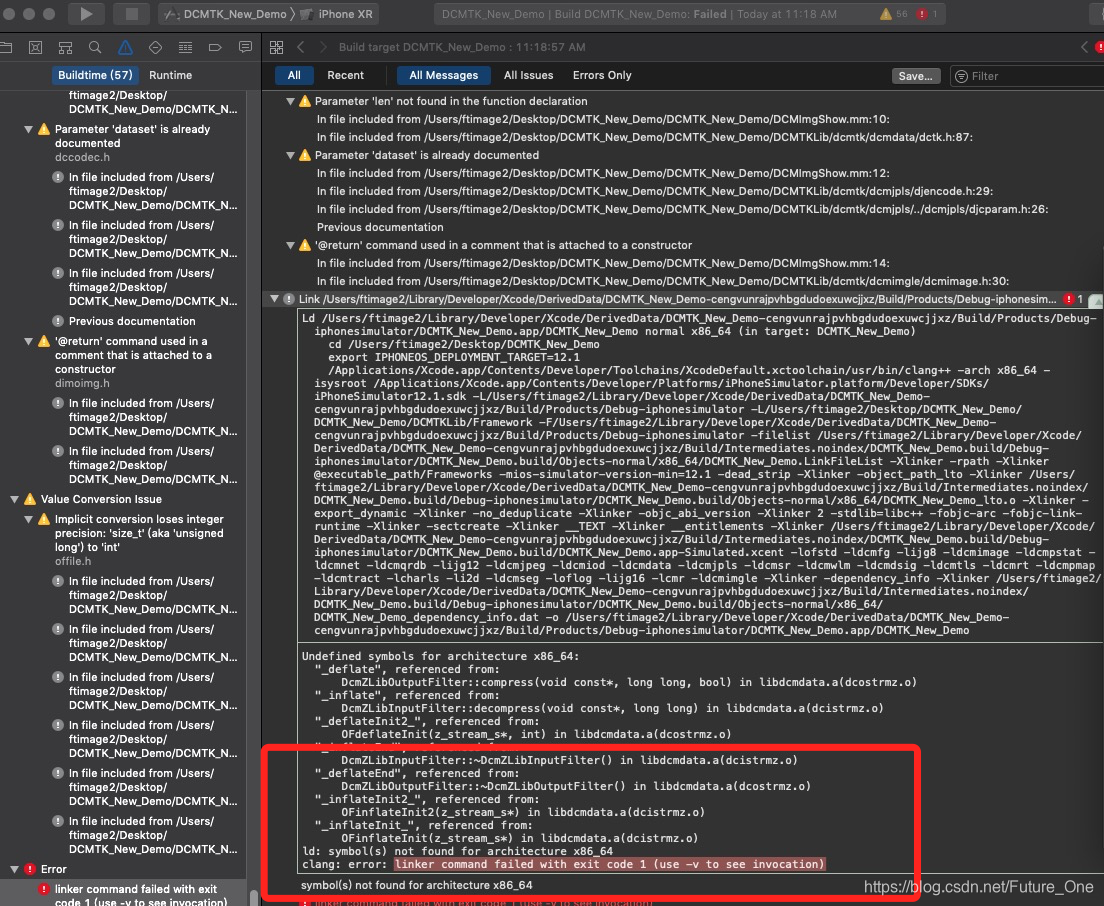Open the report navigator speech-bubble icon
Image resolution: width=1104 pixels, height=906 pixels.
tap(245, 47)
